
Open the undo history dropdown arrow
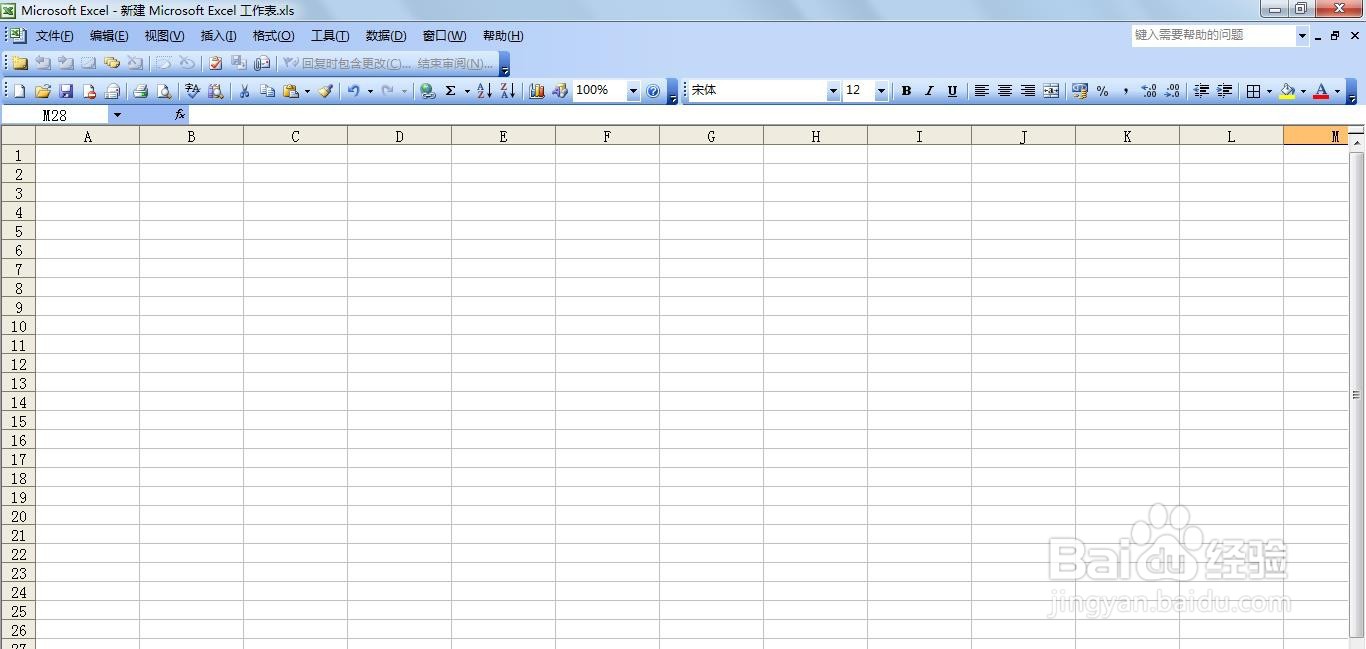370,91
